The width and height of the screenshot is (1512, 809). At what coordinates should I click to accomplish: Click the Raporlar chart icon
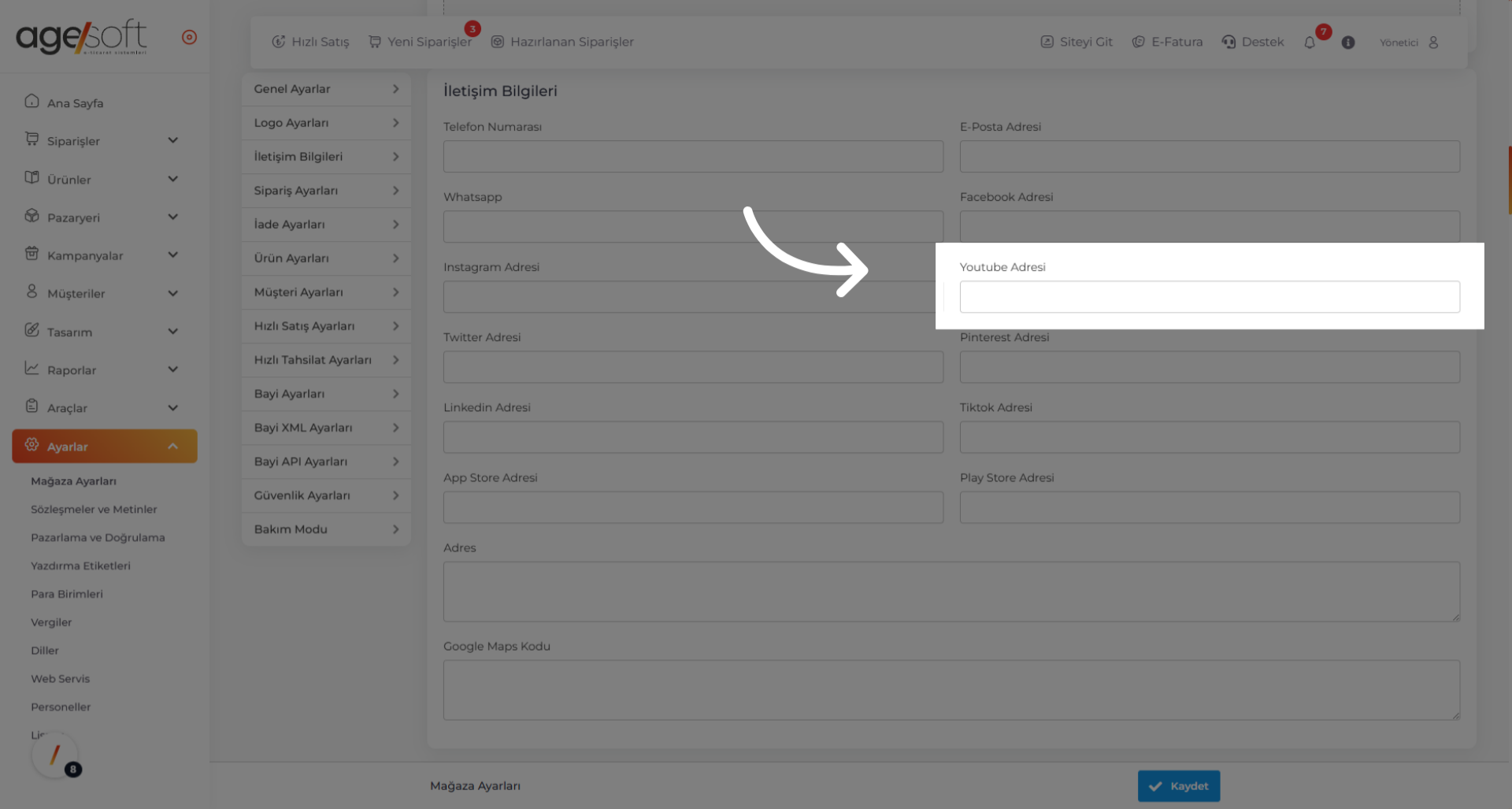click(31, 368)
